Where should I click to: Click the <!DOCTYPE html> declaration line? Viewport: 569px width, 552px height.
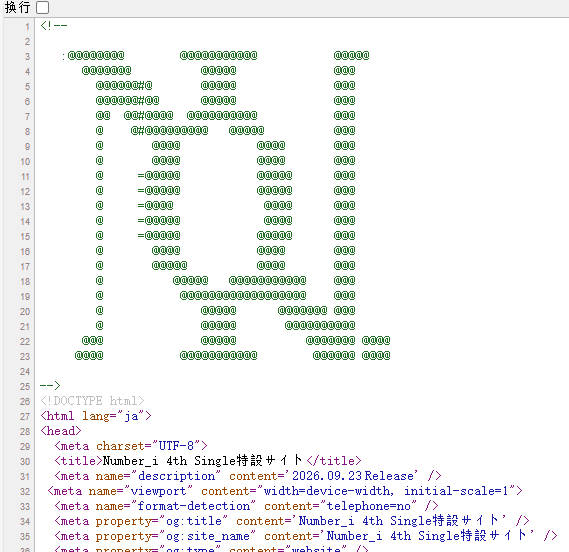pos(92,401)
